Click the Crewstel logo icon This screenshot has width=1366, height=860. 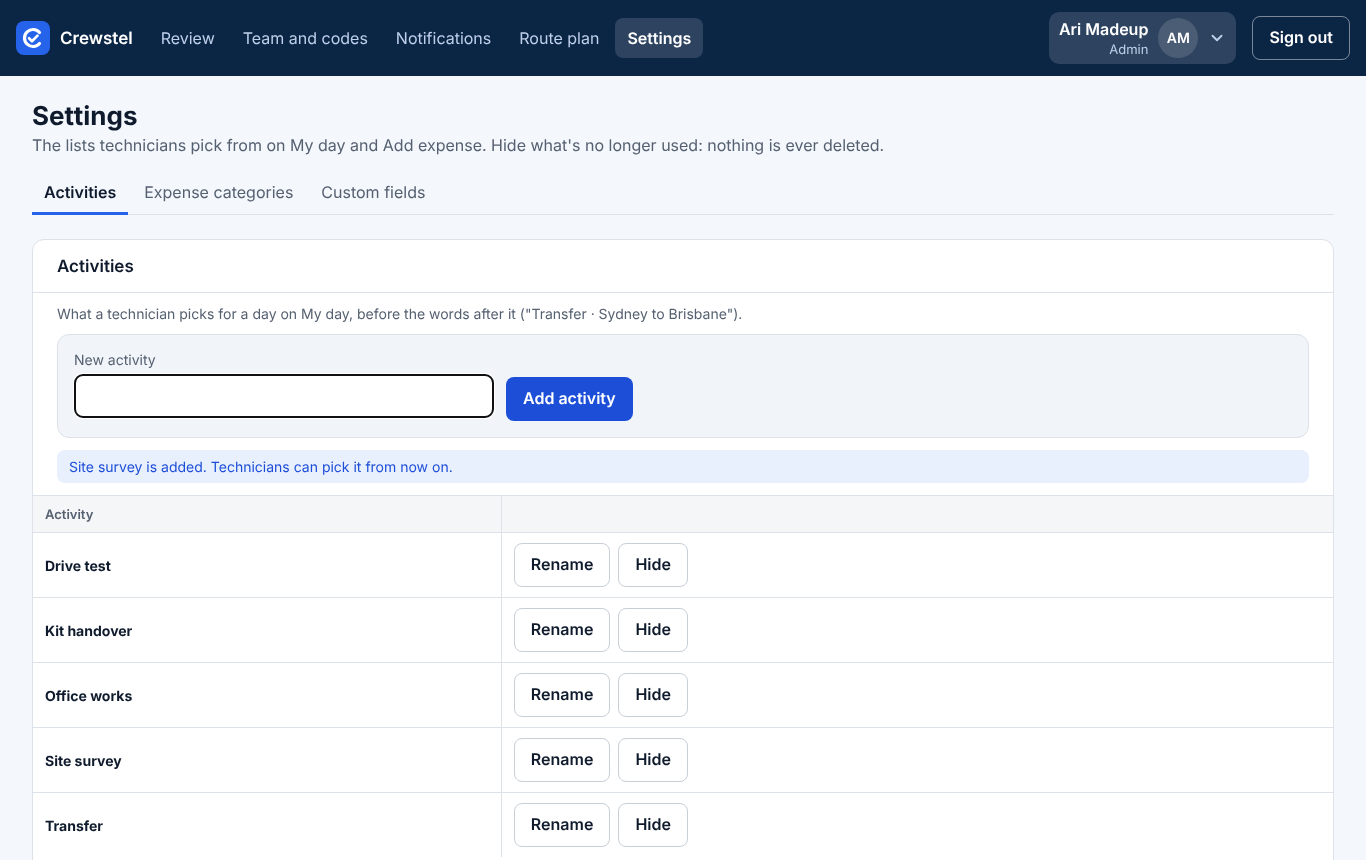click(x=33, y=38)
